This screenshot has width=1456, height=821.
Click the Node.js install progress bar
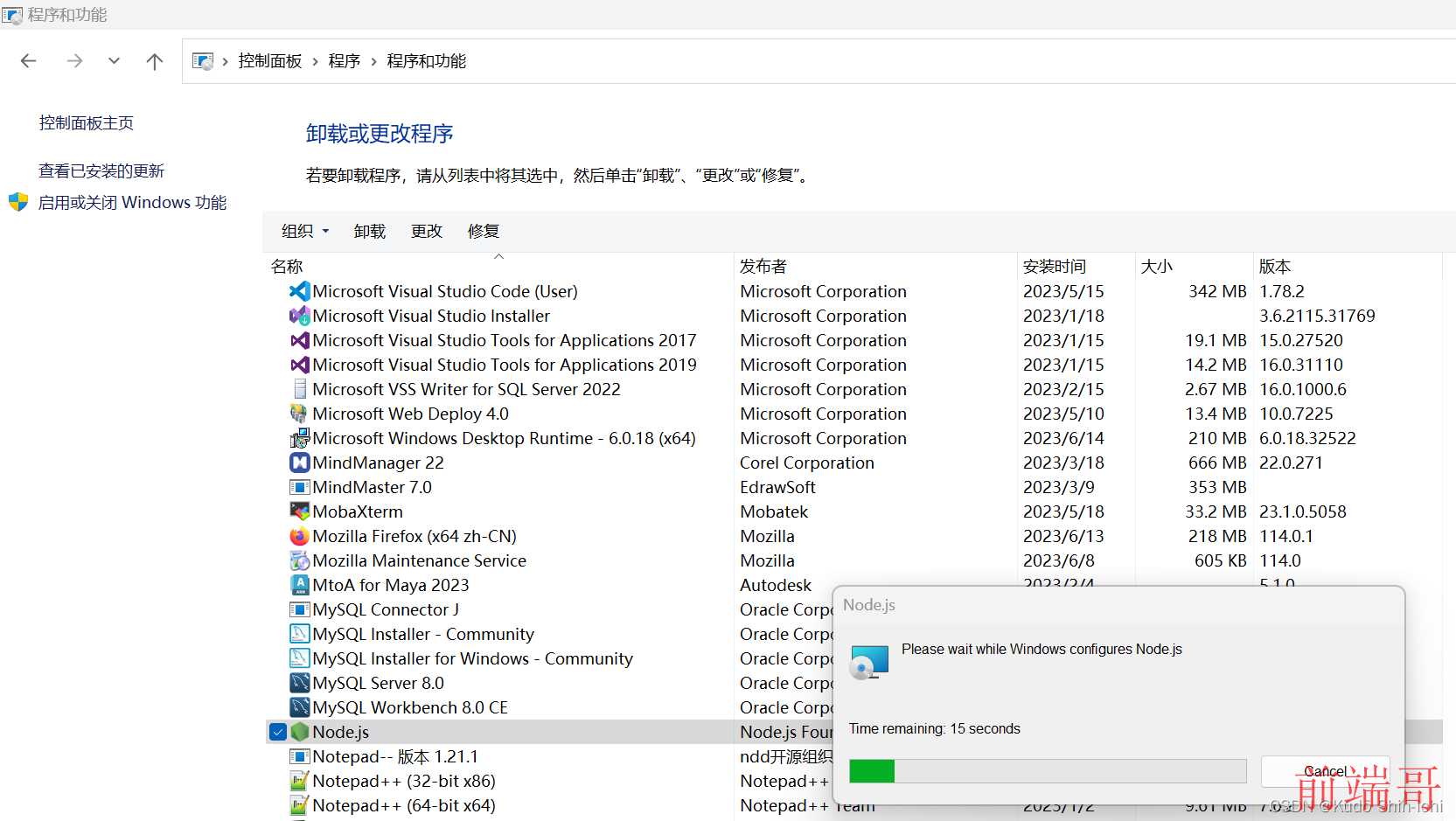click(1048, 770)
